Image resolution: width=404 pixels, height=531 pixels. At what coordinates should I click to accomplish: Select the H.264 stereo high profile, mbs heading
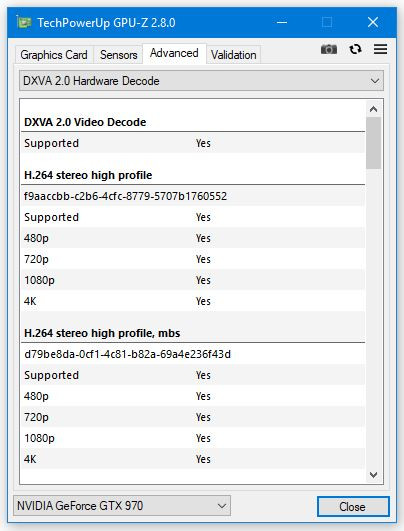pos(102,333)
